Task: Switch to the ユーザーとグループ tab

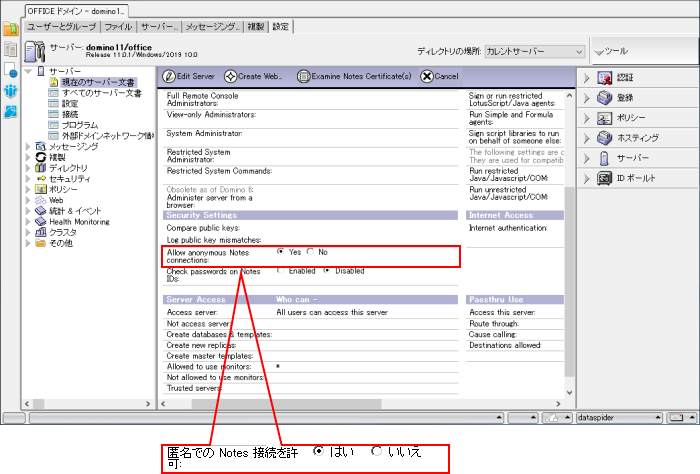Action: click(x=63, y=26)
